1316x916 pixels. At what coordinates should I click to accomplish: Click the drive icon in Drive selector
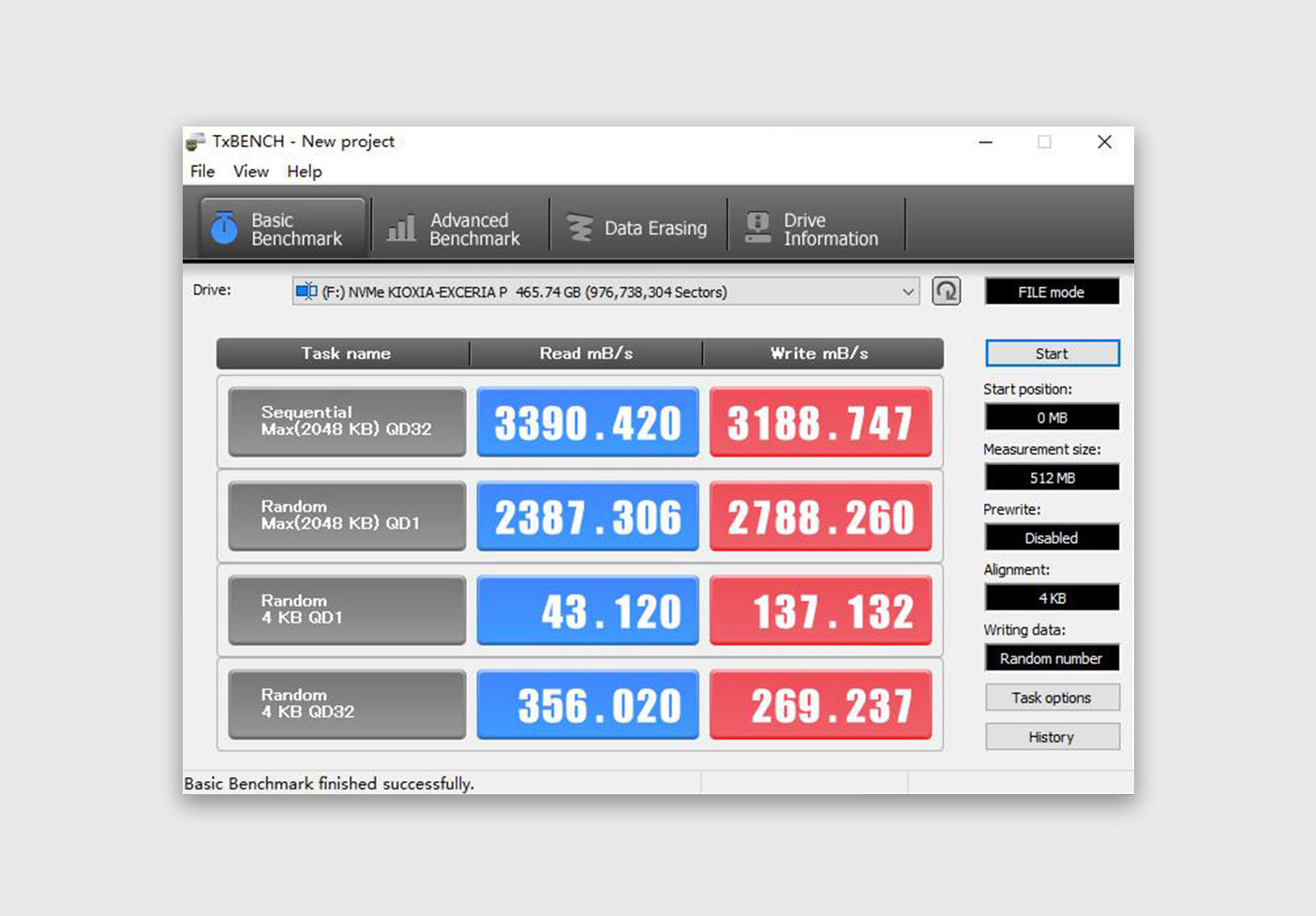[x=306, y=292]
